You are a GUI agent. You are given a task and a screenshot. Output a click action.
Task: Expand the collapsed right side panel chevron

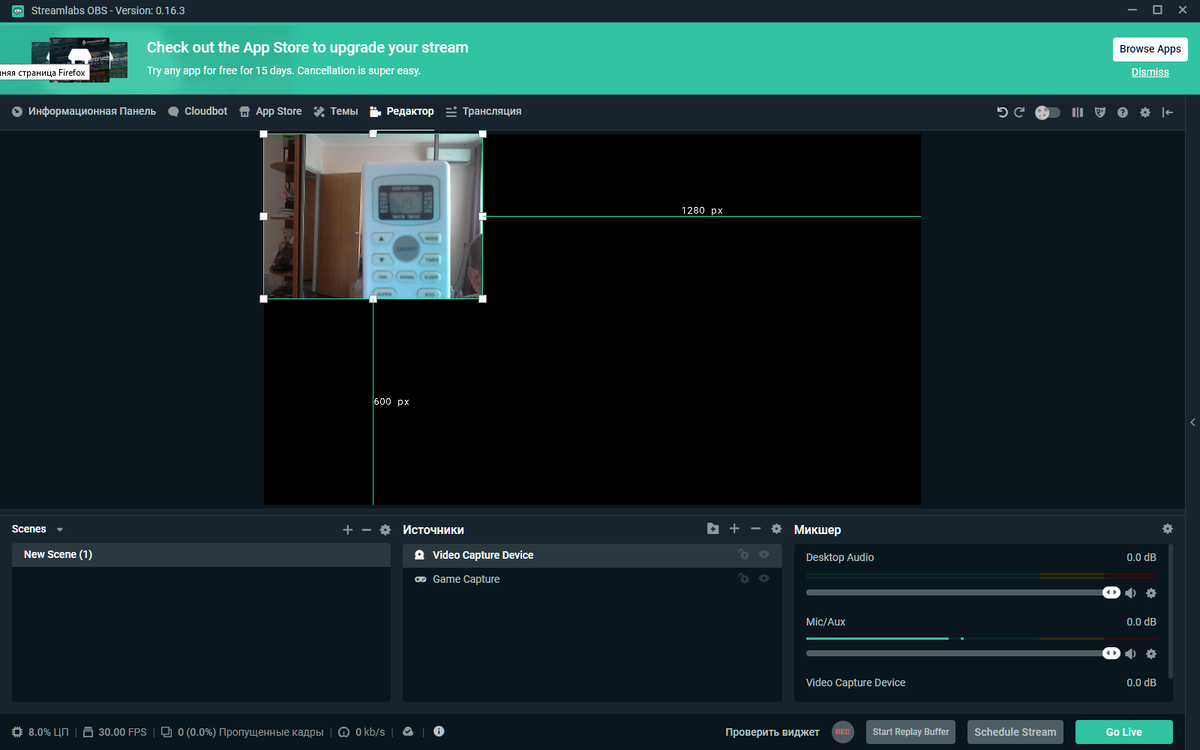point(1192,422)
